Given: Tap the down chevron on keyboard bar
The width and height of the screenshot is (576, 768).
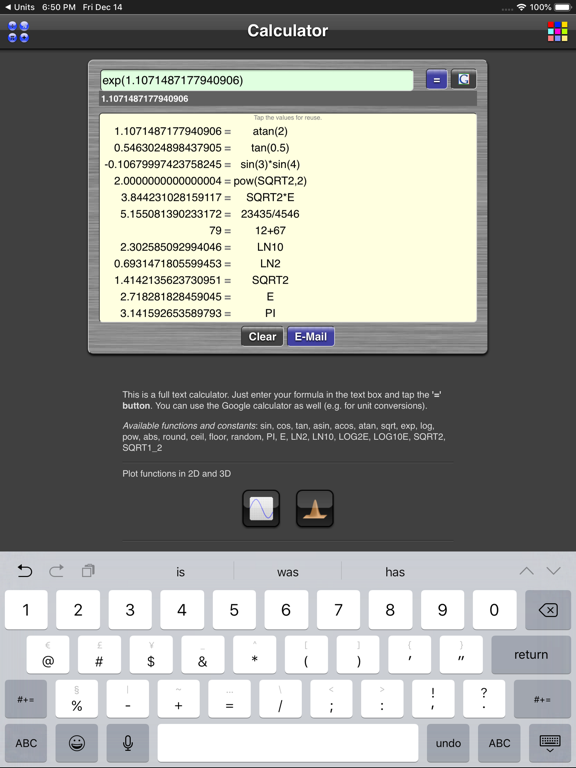Looking at the screenshot, I should 553,571.
